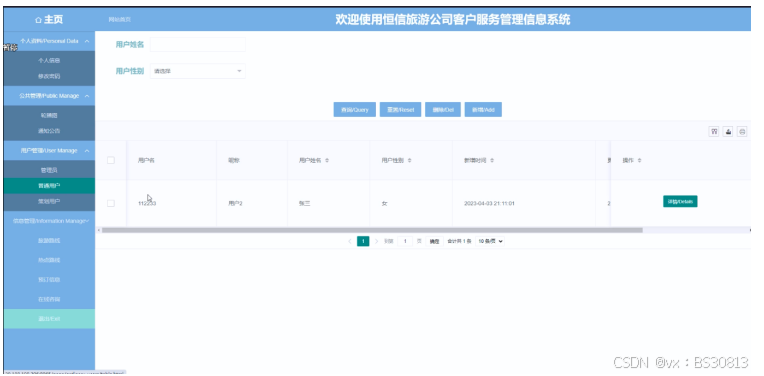Collapse the Personal Data sidebar section
This screenshot has height=376, width=764.
[x=49, y=41]
